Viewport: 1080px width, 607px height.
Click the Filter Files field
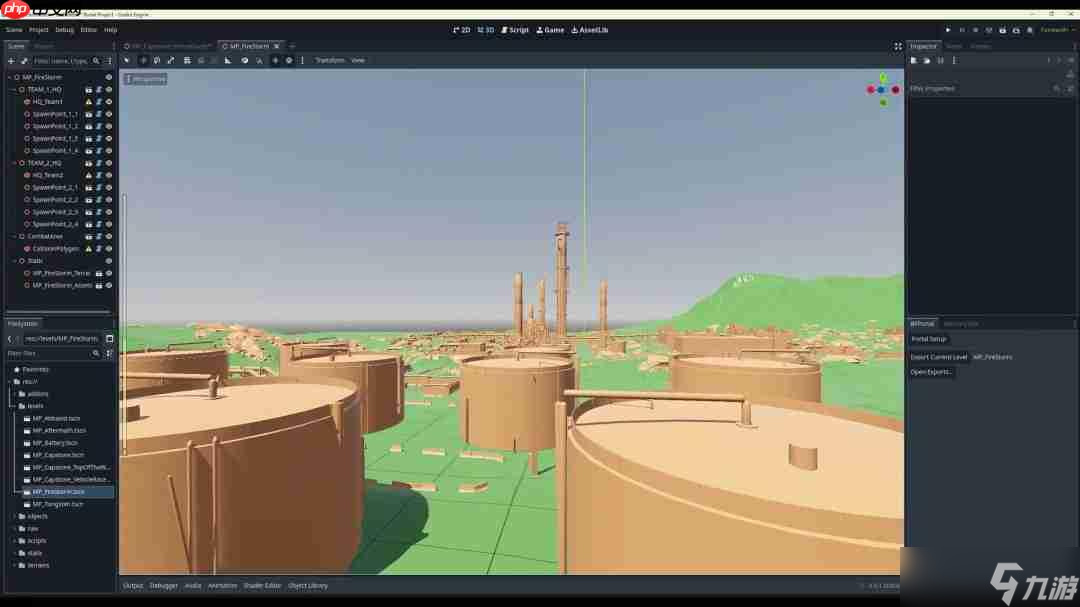tap(54, 353)
